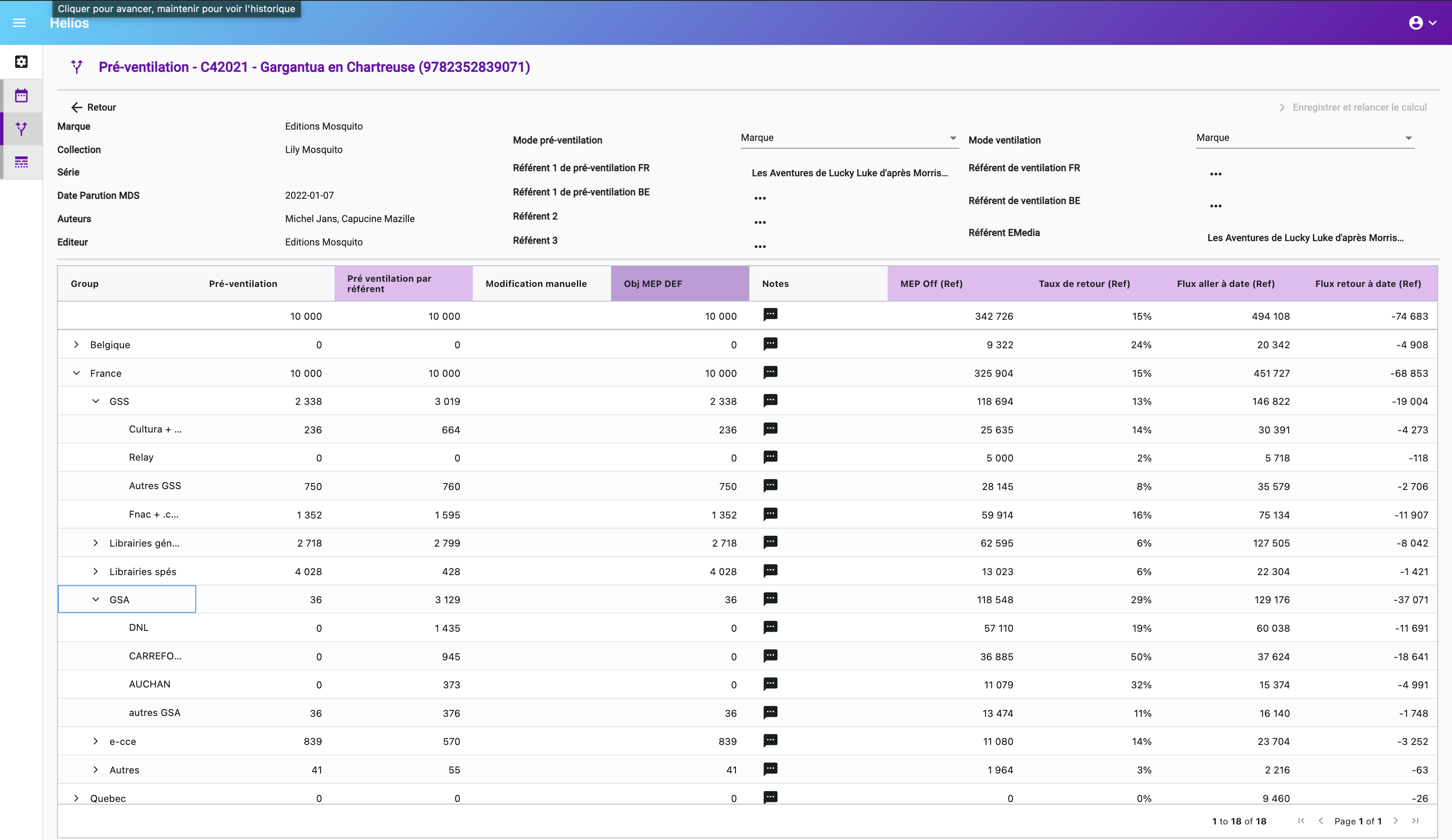This screenshot has width=1452, height=840.
Task: Open notes icon in totals row
Action: point(771,315)
